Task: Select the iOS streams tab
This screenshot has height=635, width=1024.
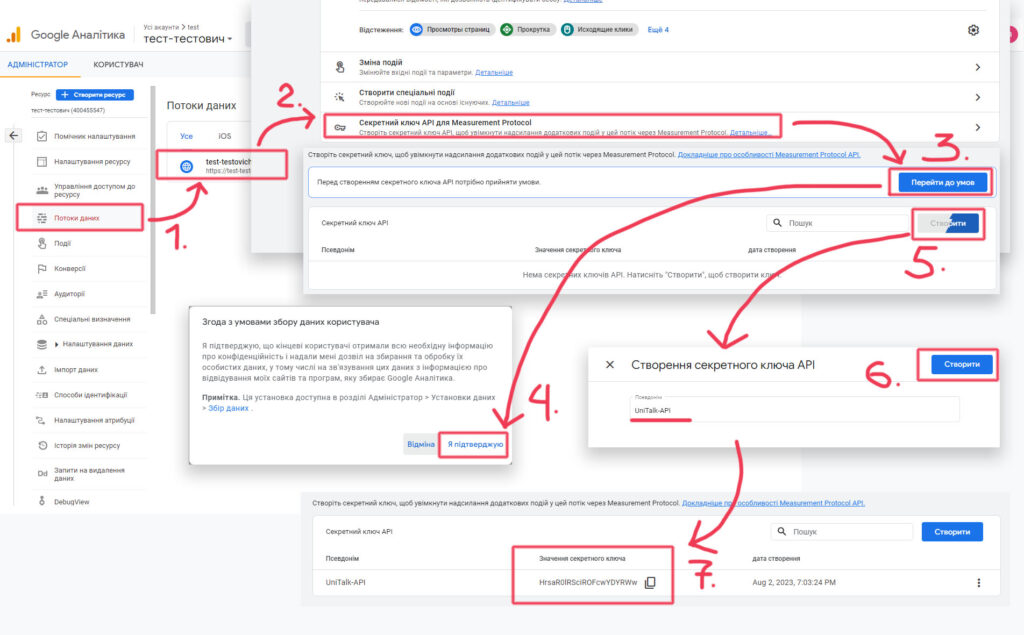Action: (224, 136)
